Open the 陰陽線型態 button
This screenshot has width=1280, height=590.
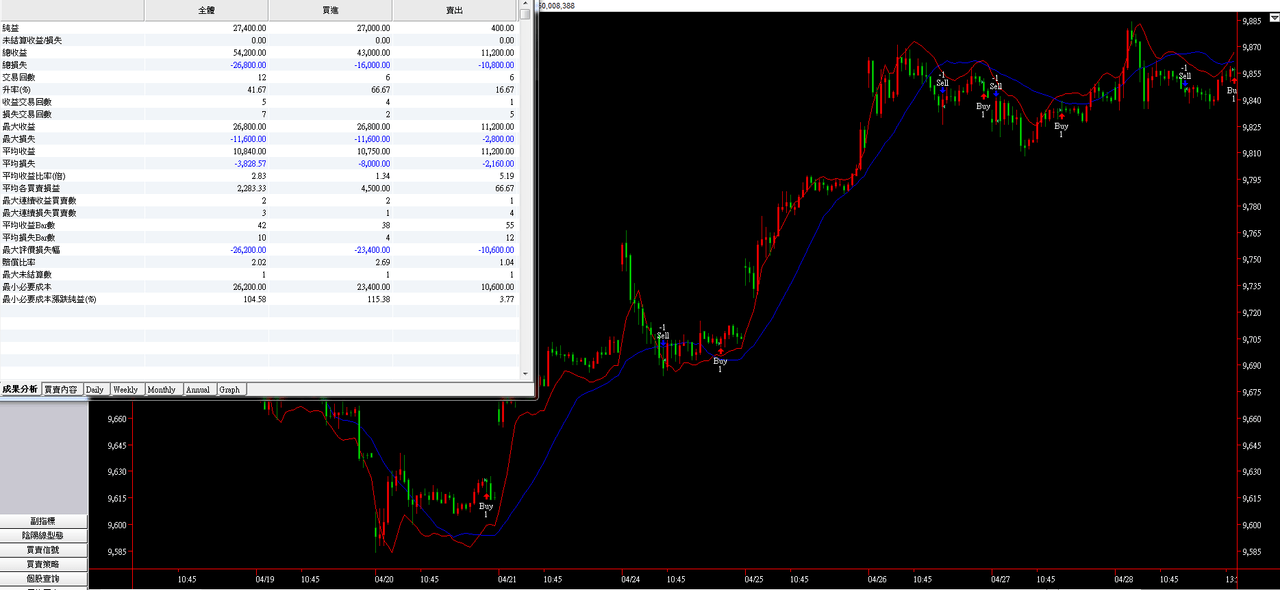(x=43, y=535)
